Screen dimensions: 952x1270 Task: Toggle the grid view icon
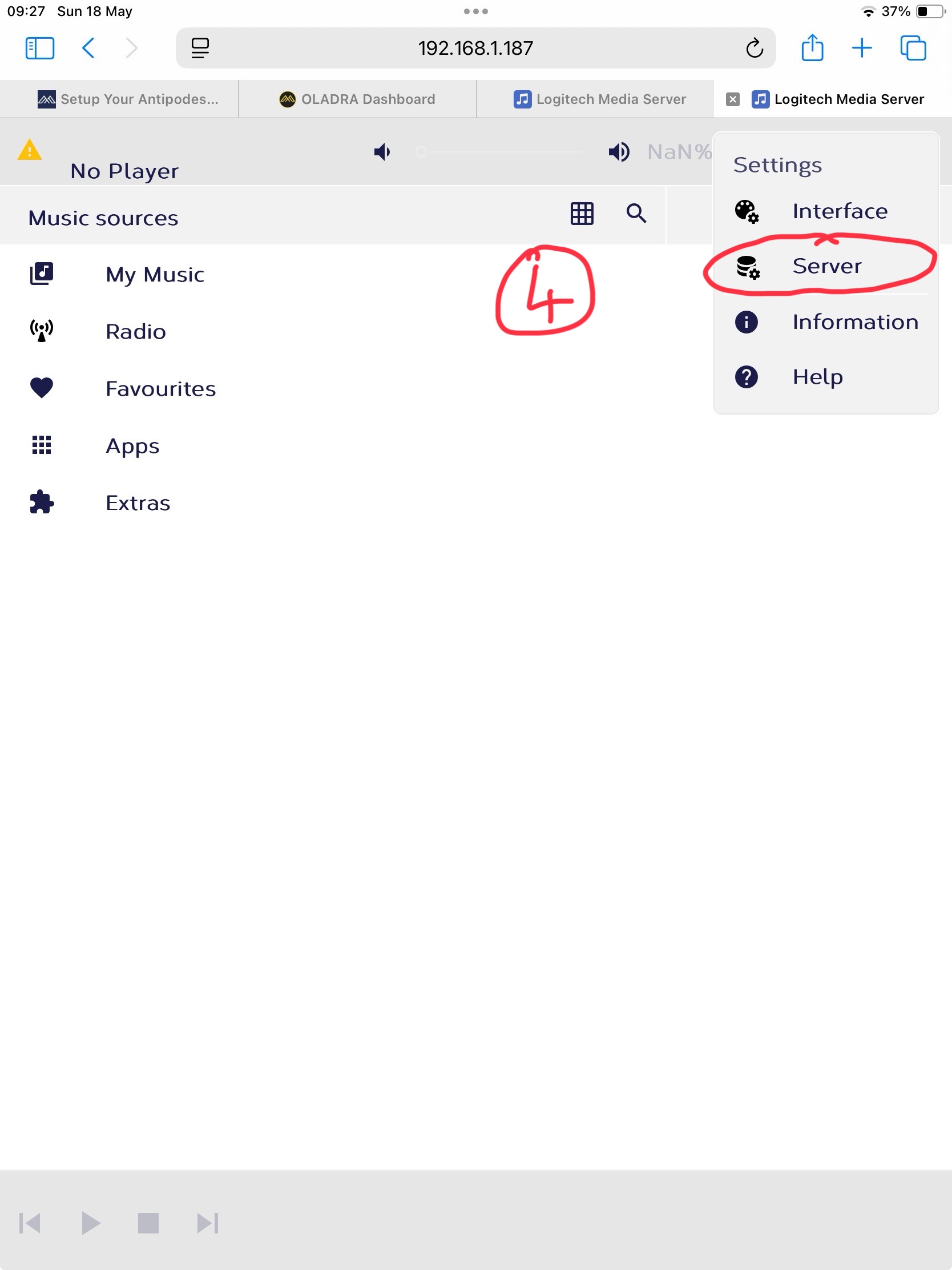[582, 214]
